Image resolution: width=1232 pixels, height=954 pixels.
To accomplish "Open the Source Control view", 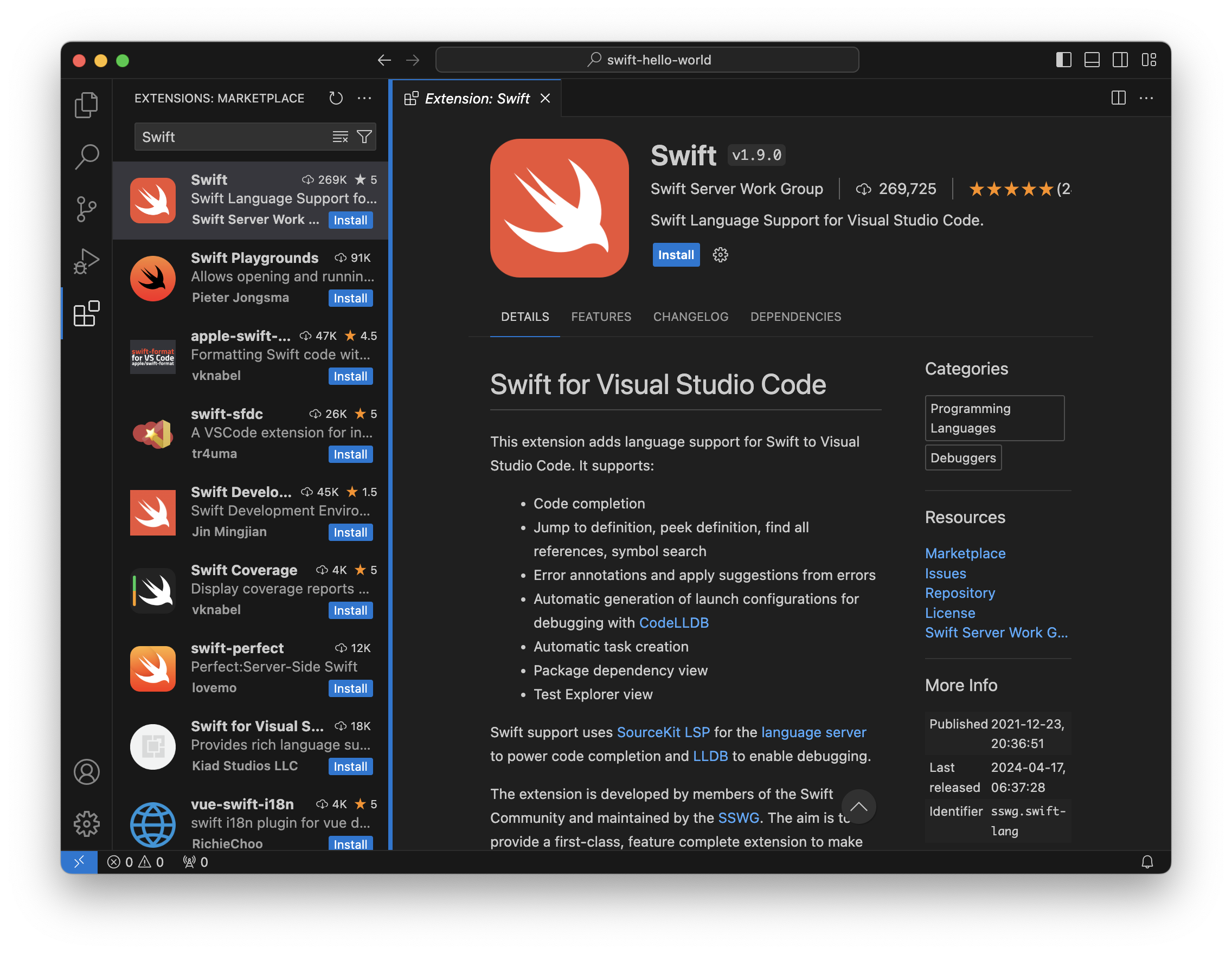I will click(x=86, y=209).
